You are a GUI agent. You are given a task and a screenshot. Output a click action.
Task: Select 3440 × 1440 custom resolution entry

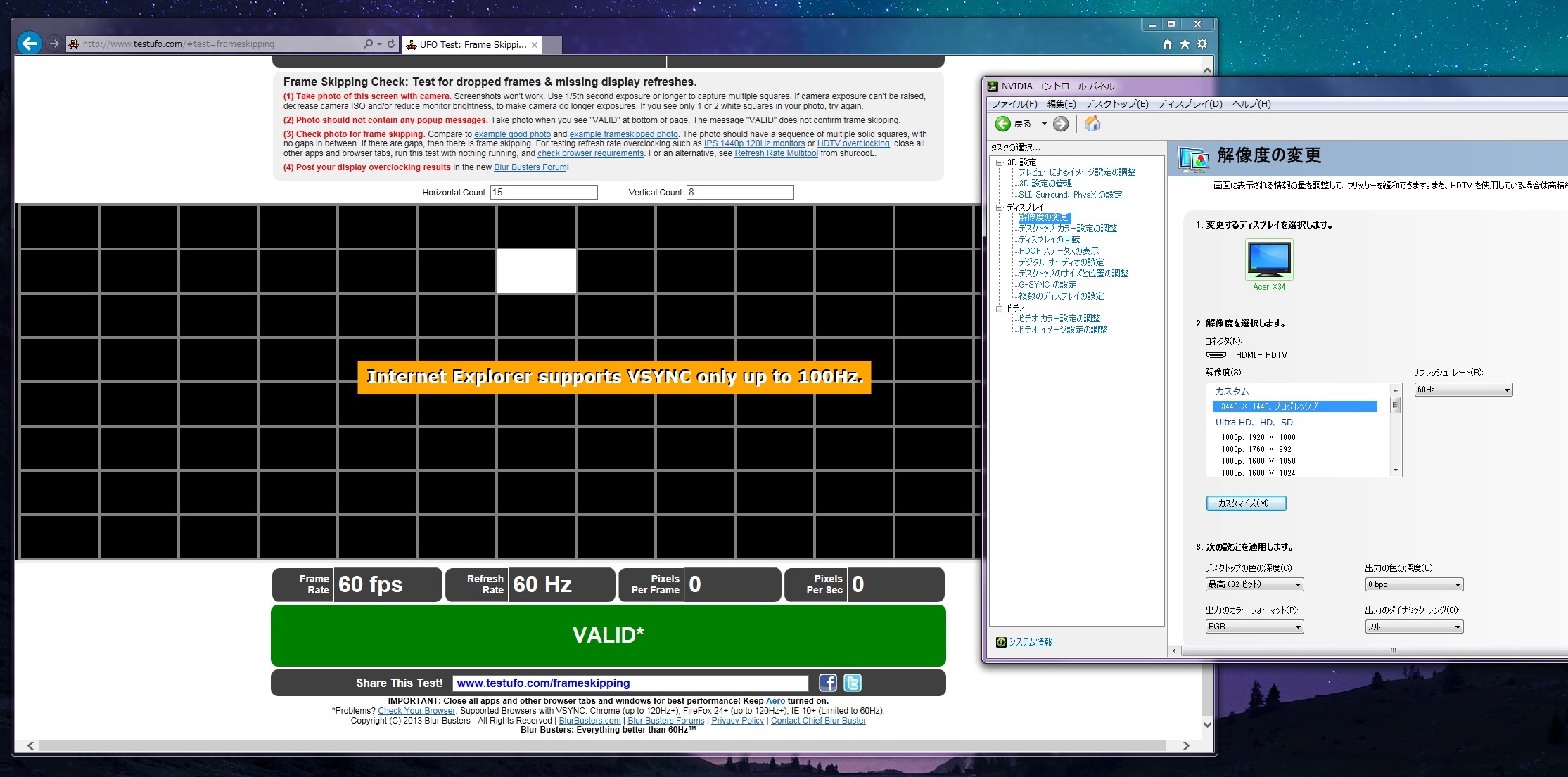(1294, 406)
